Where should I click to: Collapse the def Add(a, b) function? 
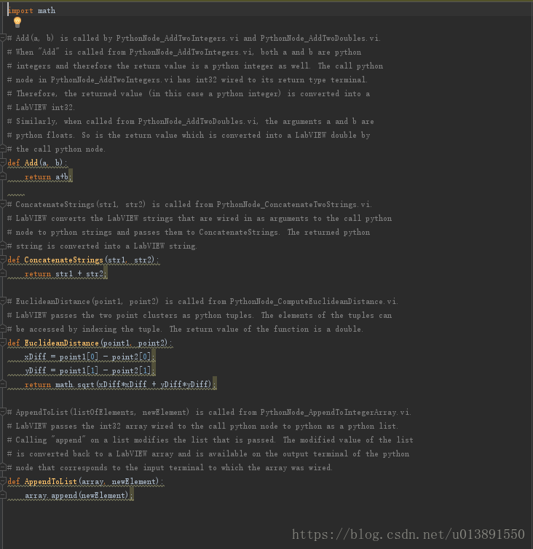[x=3, y=162]
